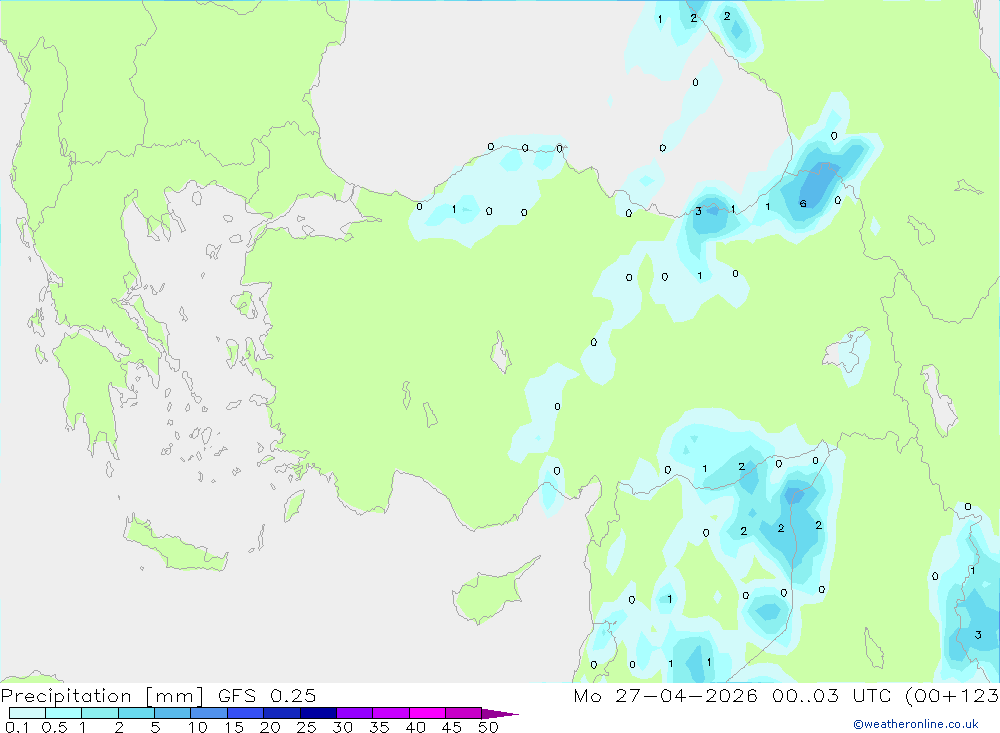Screen dimensions: 1000x733
Task: Select the 0.5–1 mm legend color swatch
Action: (x=63, y=713)
